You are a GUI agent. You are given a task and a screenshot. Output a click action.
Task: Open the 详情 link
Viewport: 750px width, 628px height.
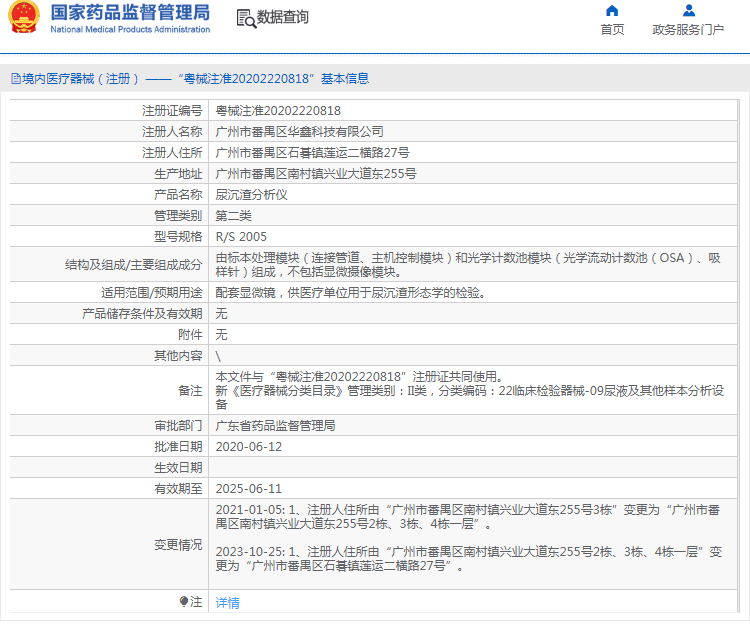(227, 603)
